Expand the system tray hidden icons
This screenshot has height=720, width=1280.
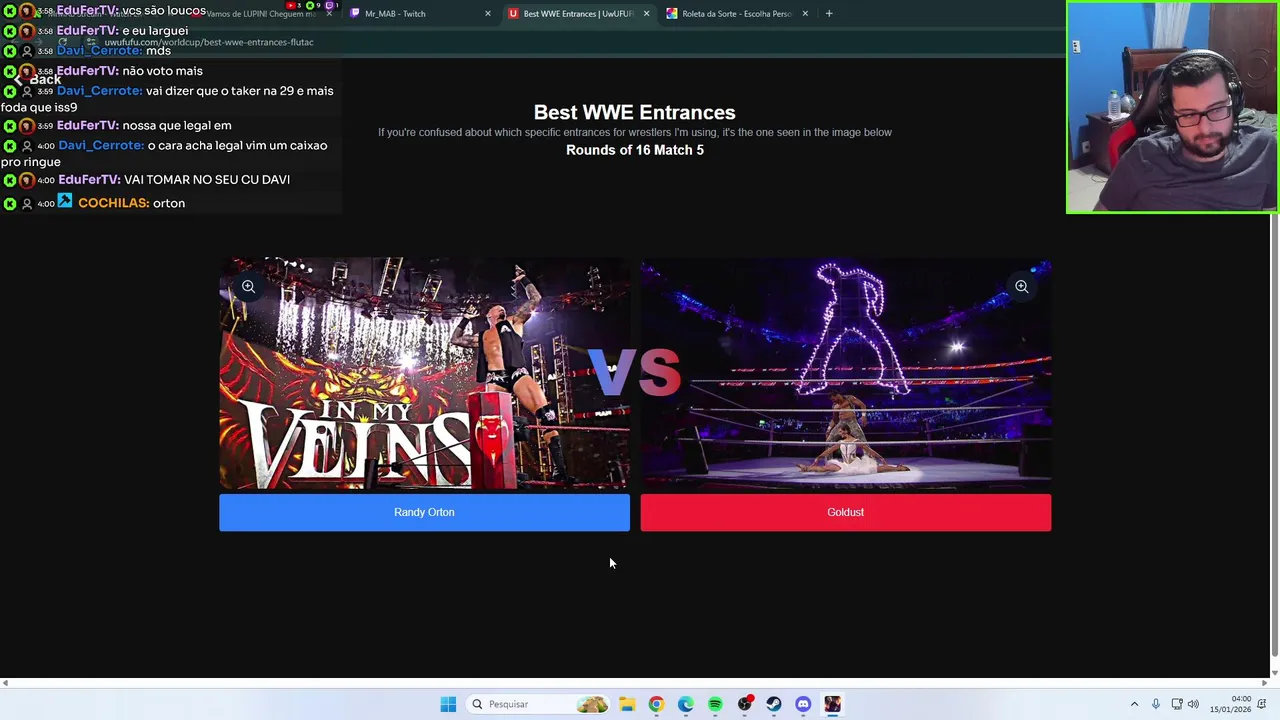[x=1134, y=704]
